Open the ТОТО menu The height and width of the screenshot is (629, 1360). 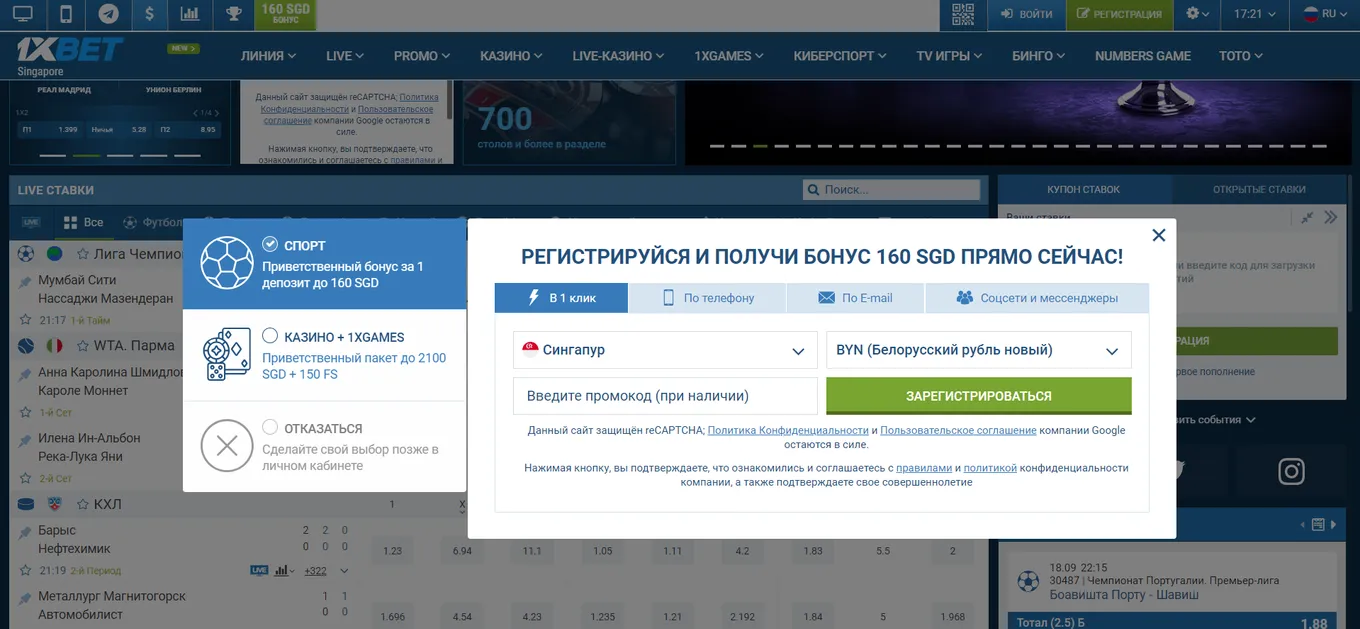1241,56
